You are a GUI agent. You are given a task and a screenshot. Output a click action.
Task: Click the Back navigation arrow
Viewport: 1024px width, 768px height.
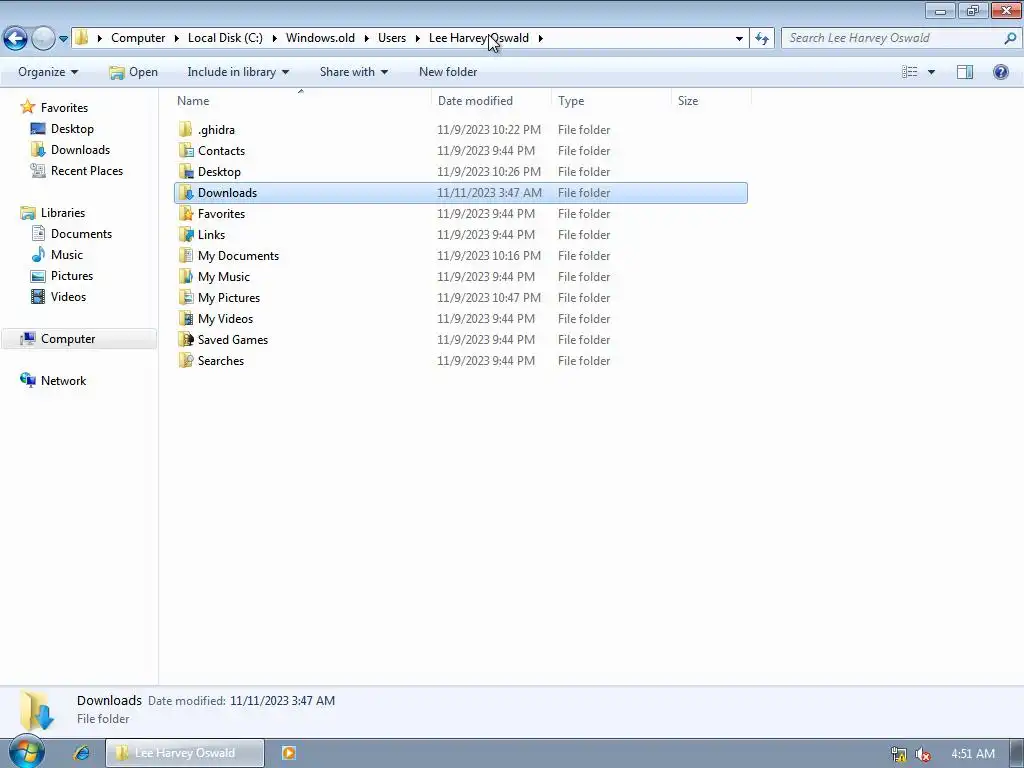(x=16, y=39)
